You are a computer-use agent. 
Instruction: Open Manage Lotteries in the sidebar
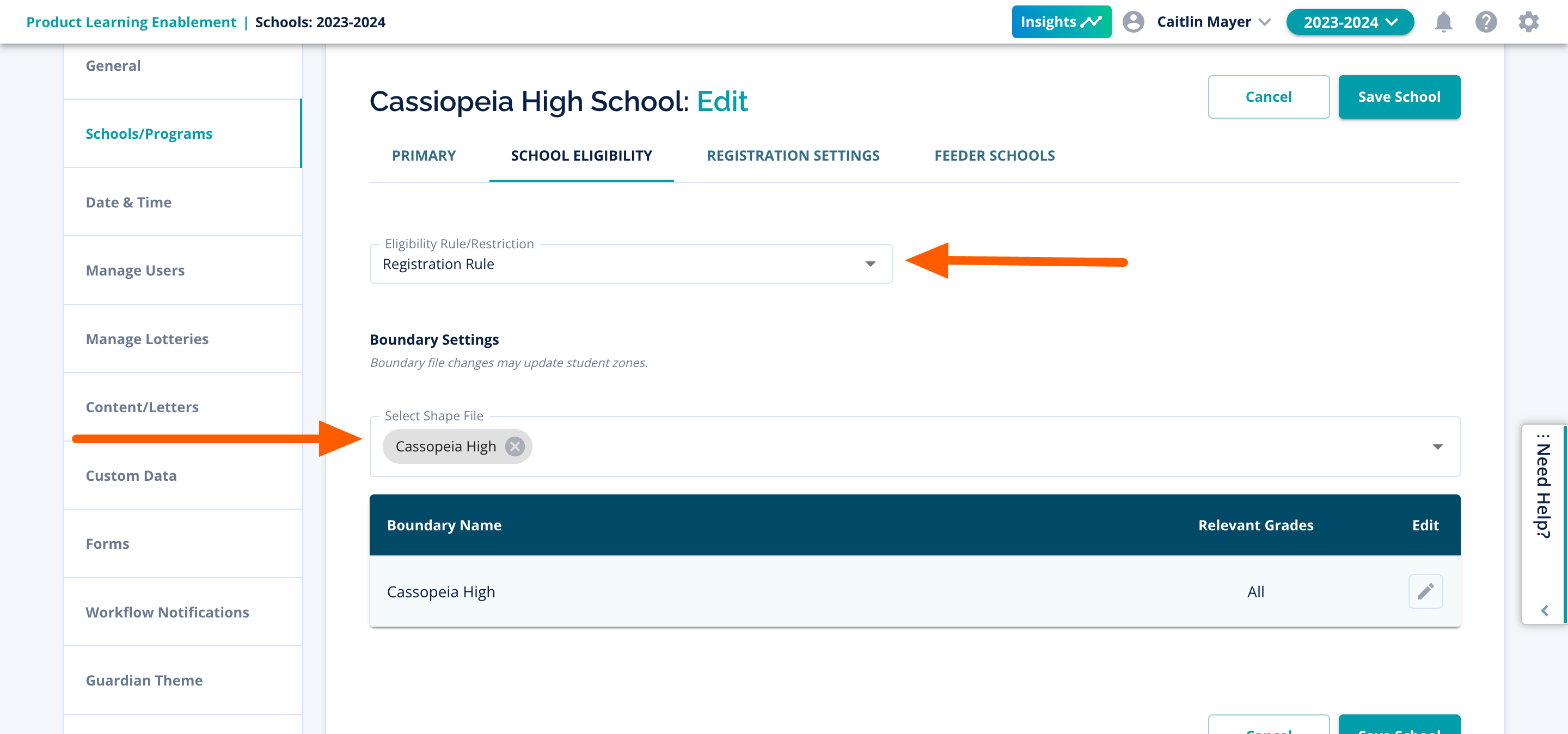(146, 339)
